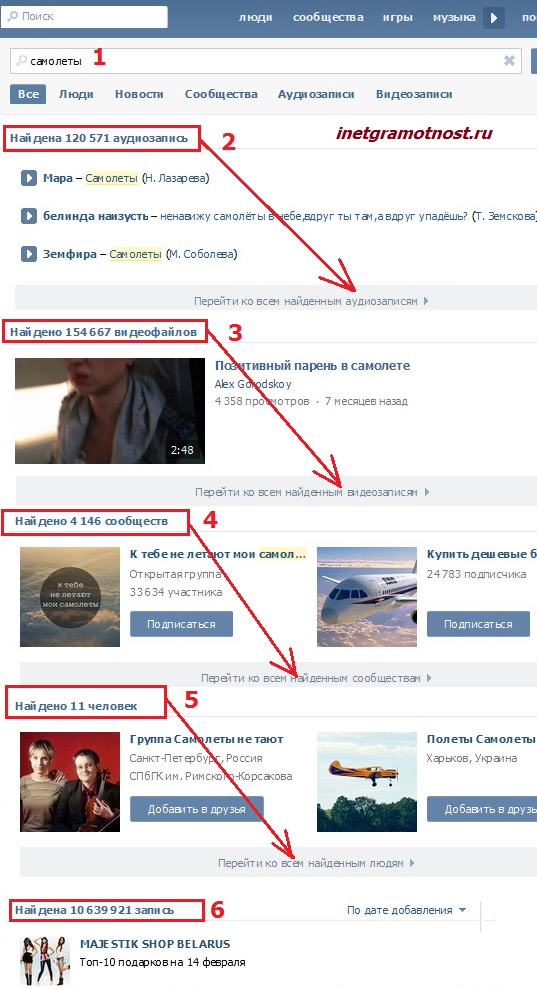
Task: Subscribe to К тебе не летают мои самолеты group
Action: pos(181,624)
